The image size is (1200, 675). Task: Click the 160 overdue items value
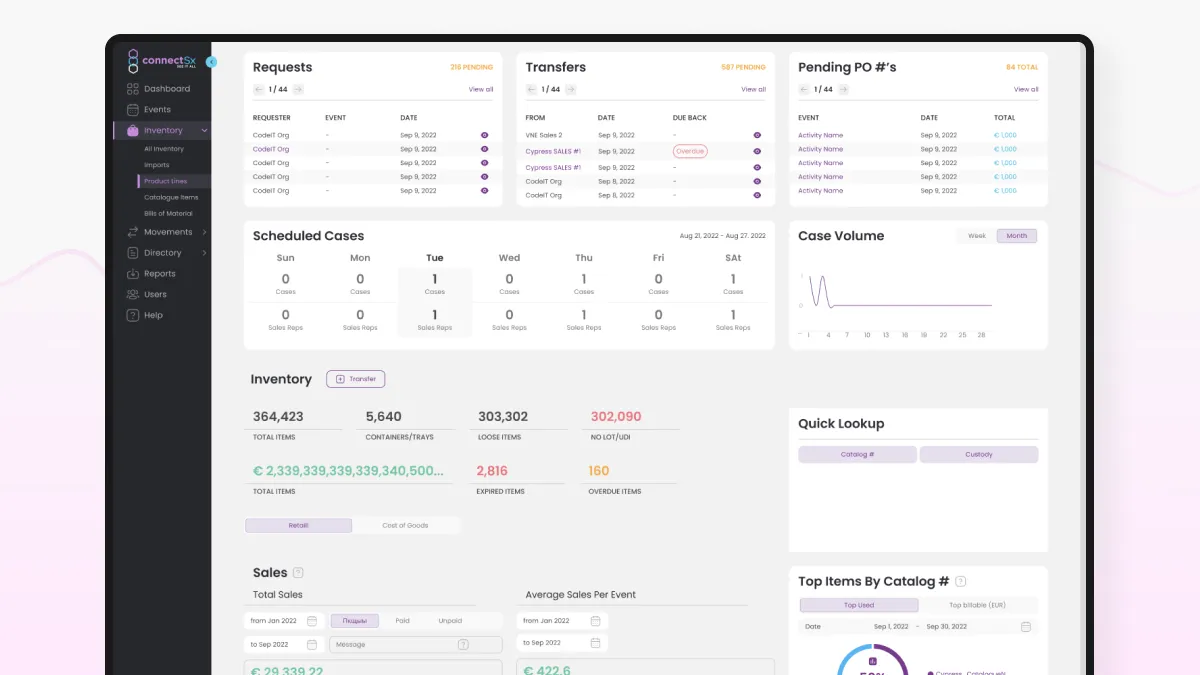click(599, 471)
